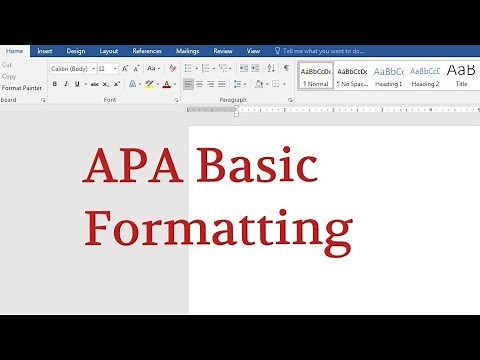This screenshot has width=480, height=360.
Task: Click Copy in the clipboard group
Action: tap(9, 76)
